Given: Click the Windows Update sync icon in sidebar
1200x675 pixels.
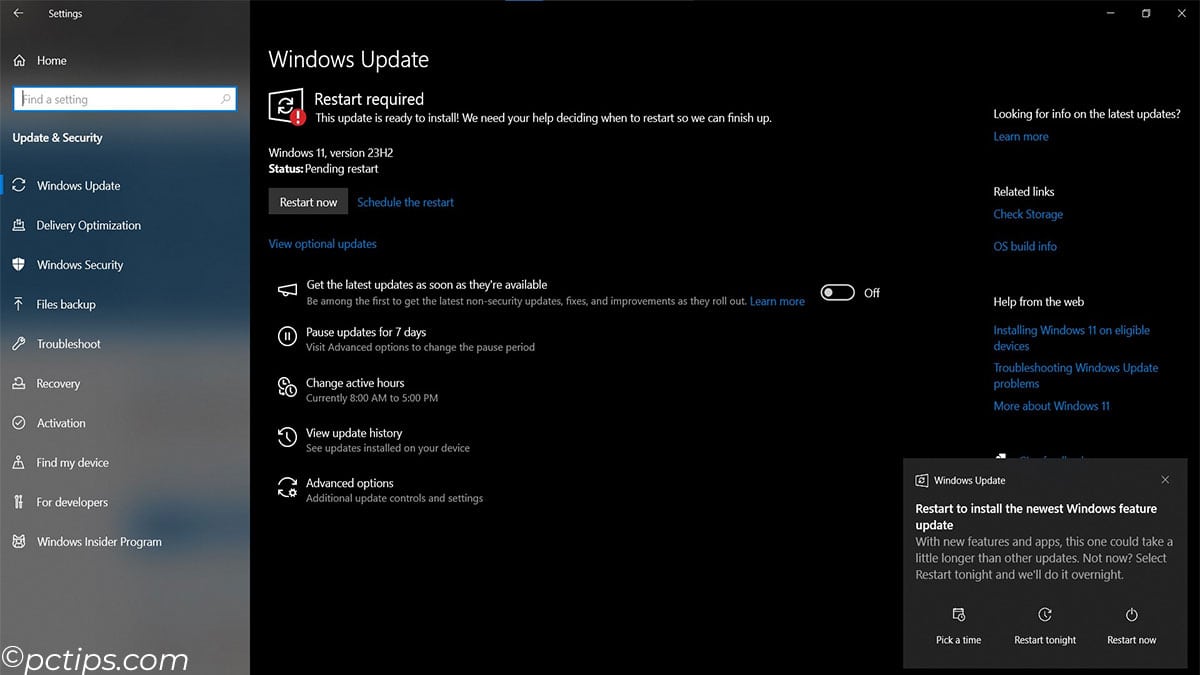Looking at the screenshot, I should pos(19,186).
